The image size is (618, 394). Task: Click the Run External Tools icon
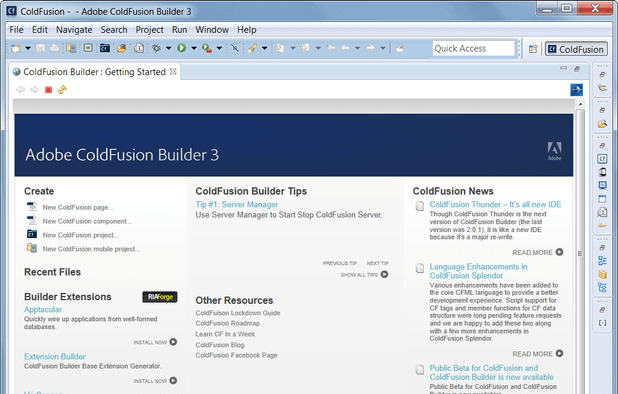[x=207, y=48]
